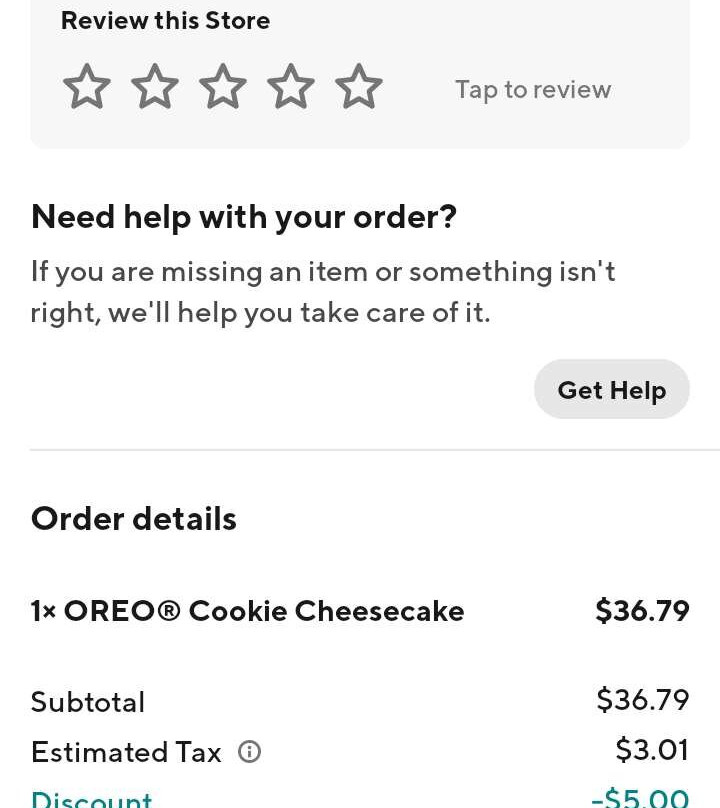Click the 'Review this Store' heading
Image resolution: width=720 pixels, height=808 pixels.
[x=165, y=21]
